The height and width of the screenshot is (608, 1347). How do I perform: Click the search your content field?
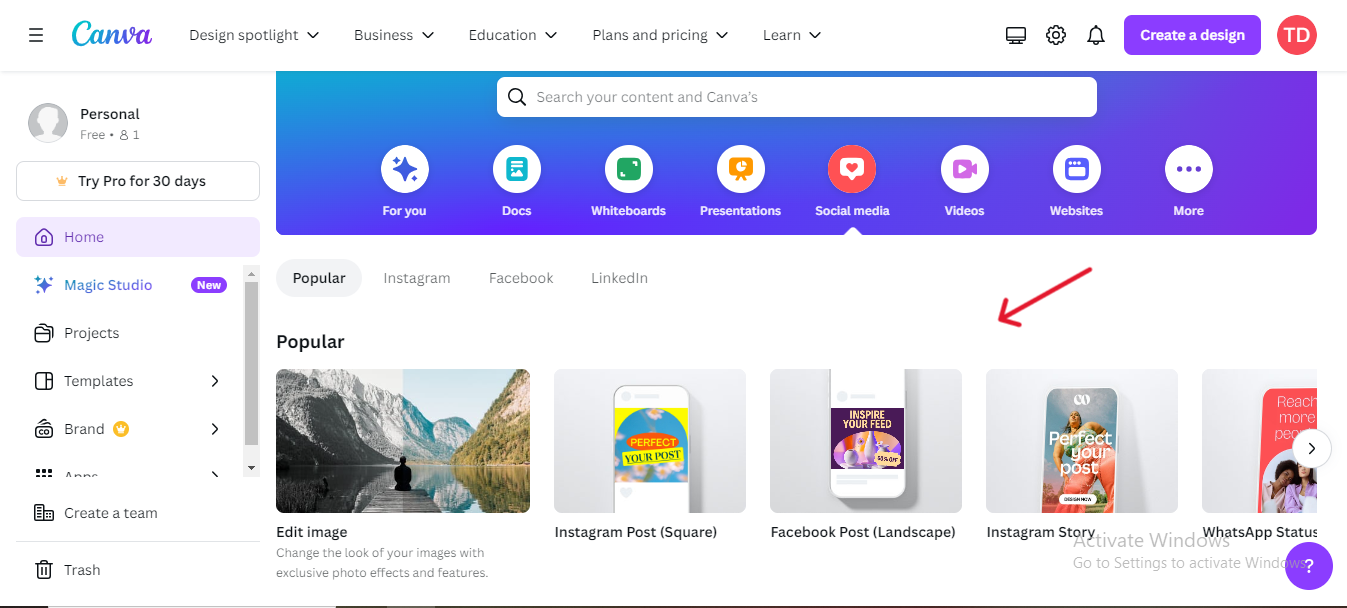click(797, 97)
